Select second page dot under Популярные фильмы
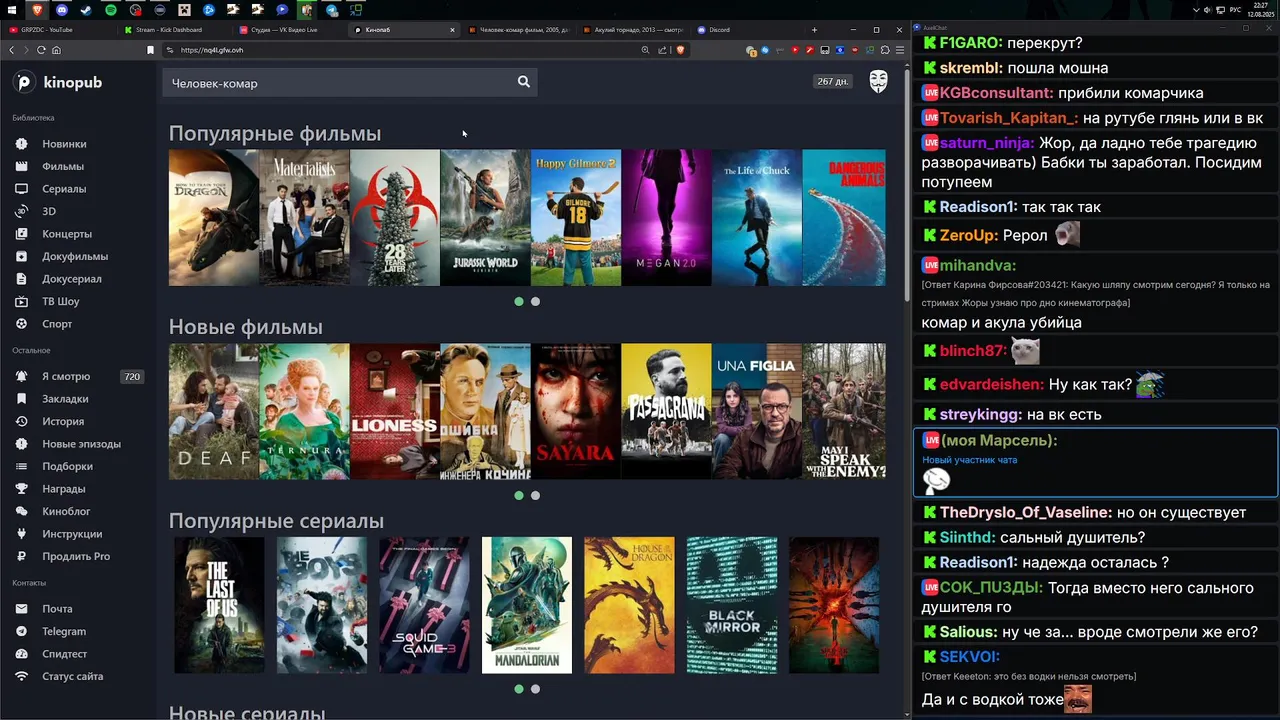The width and height of the screenshot is (1280, 720). [535, 301]
